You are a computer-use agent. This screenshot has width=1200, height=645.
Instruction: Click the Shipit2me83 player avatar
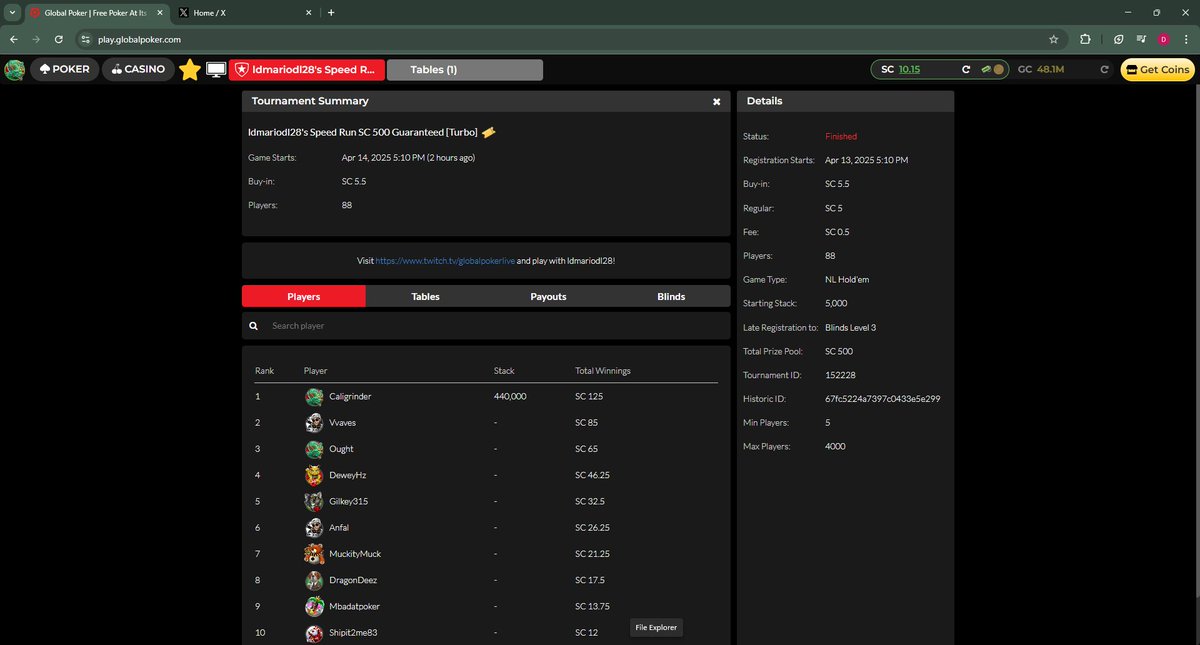pos(314,633)
